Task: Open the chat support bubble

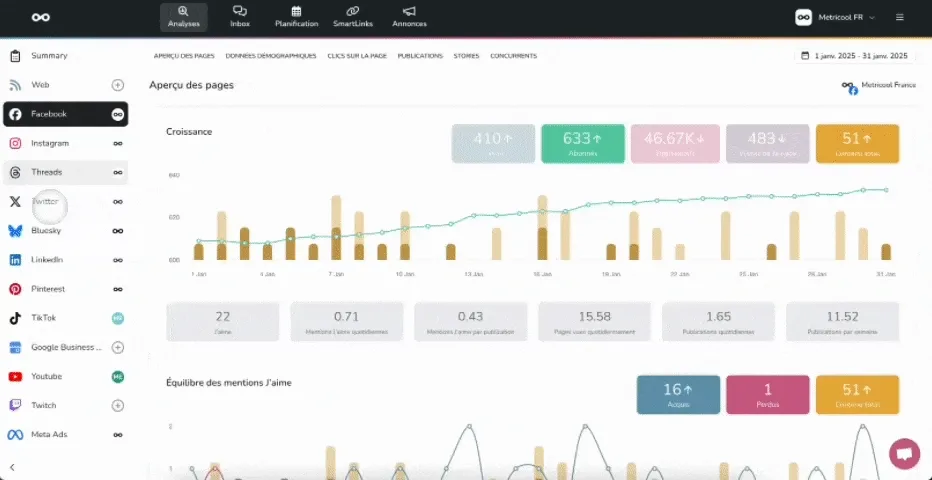Action: (x=903, y=453)
